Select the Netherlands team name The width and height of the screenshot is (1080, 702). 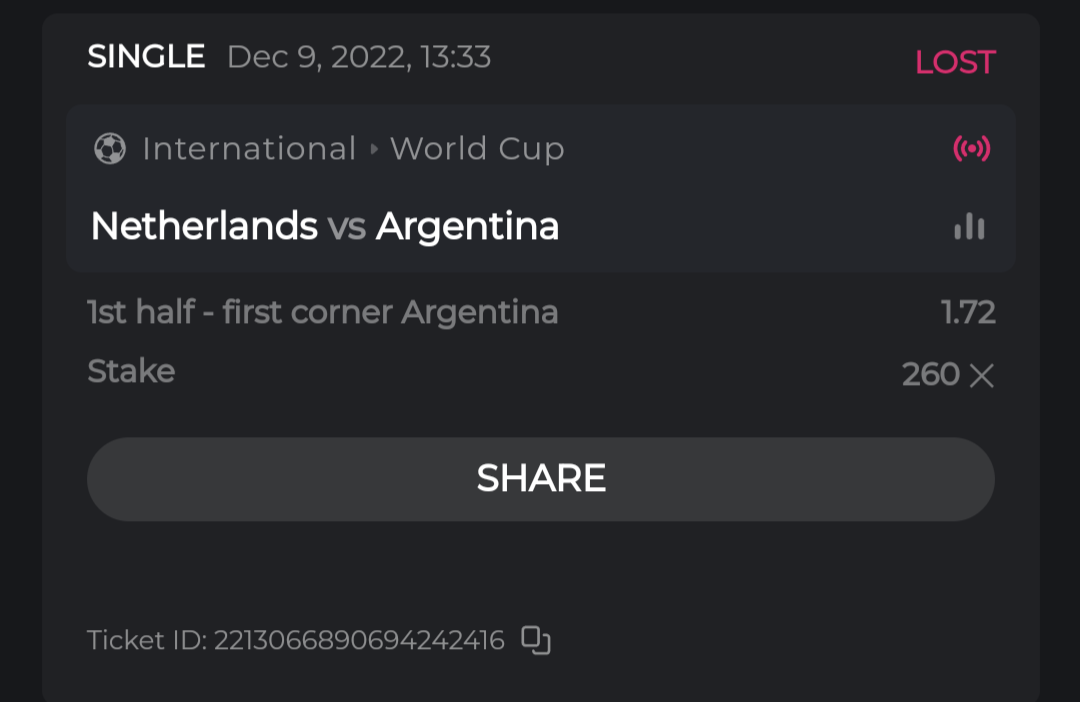pos(204,227)
